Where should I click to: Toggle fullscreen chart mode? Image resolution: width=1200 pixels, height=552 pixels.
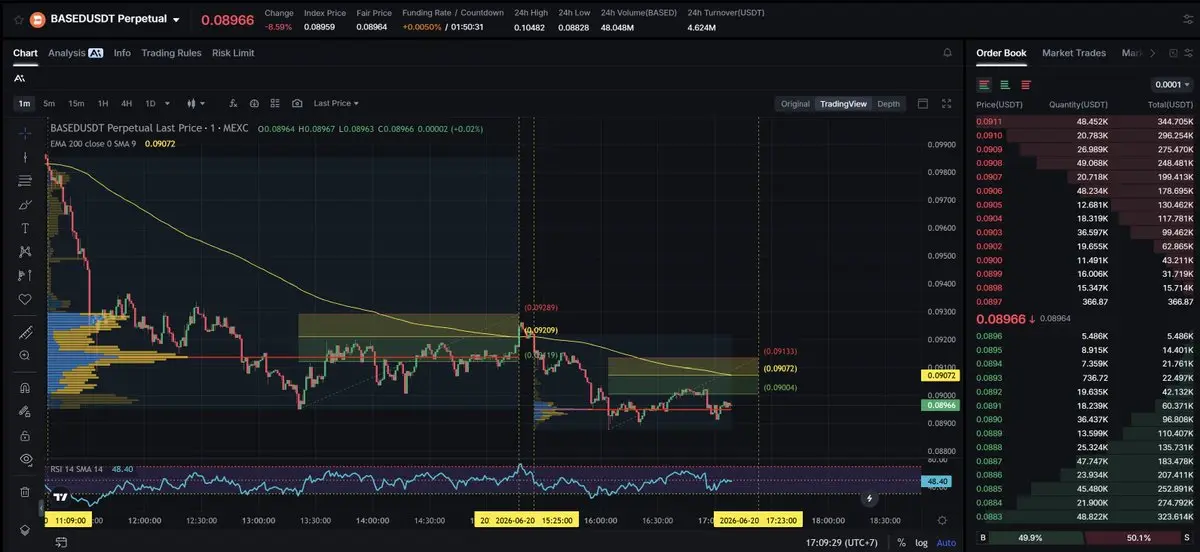946,103
